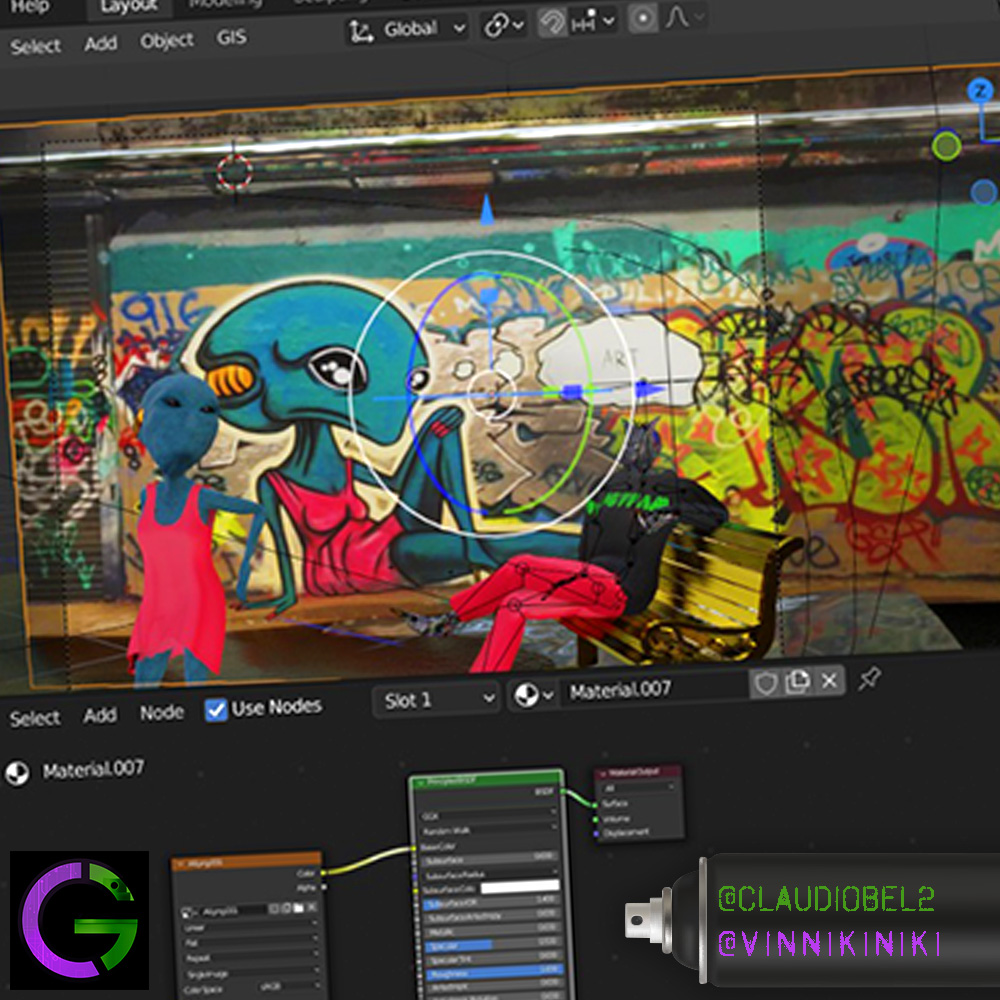Click the transform orientation axes icon
The height and width of the screenshot is (1000, 1000).
(362, 31)
